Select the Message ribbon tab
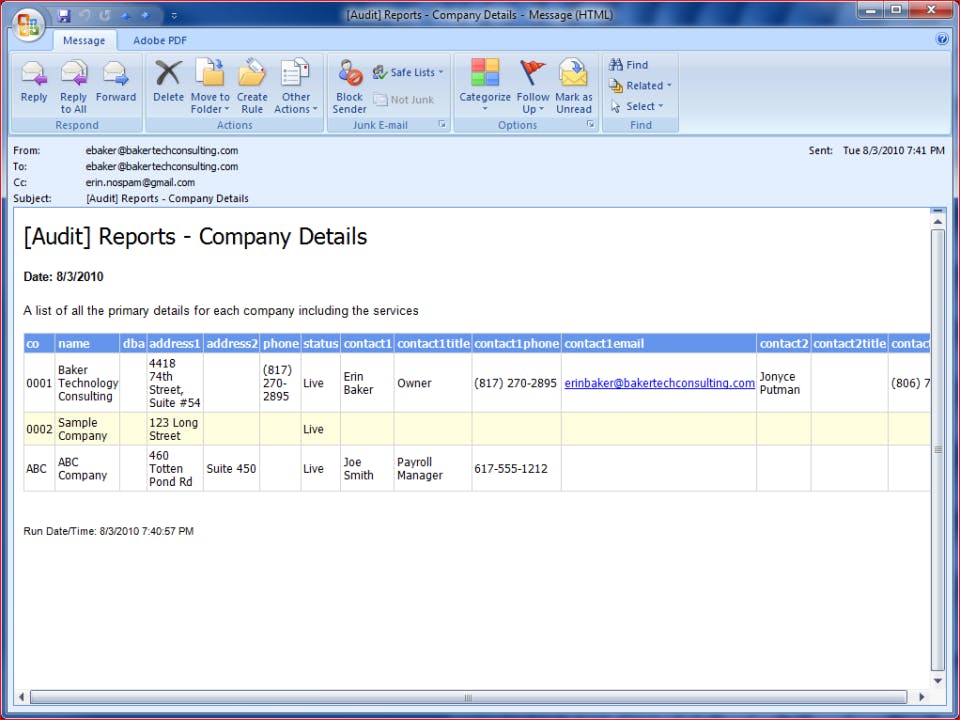960x720 pixels. coord(84,40)
